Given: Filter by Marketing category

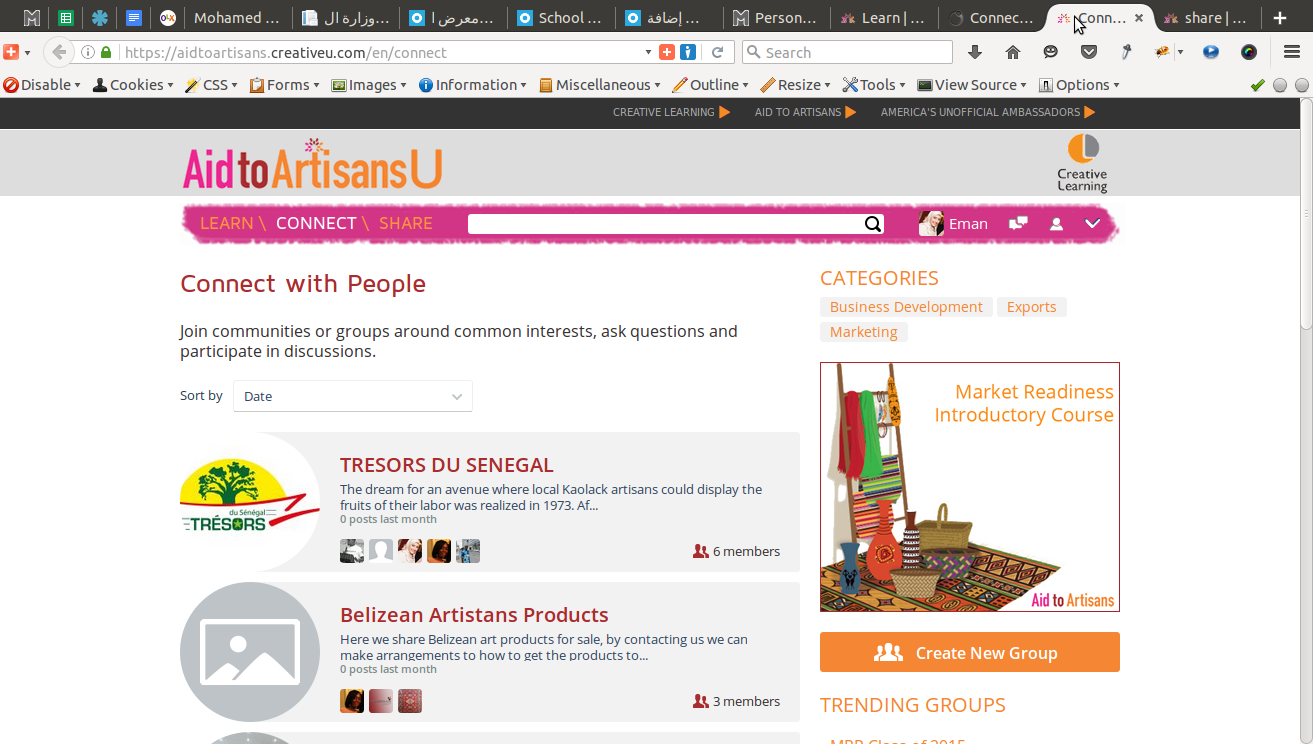Looking at the screenshot, I should (x=864, y=332).
